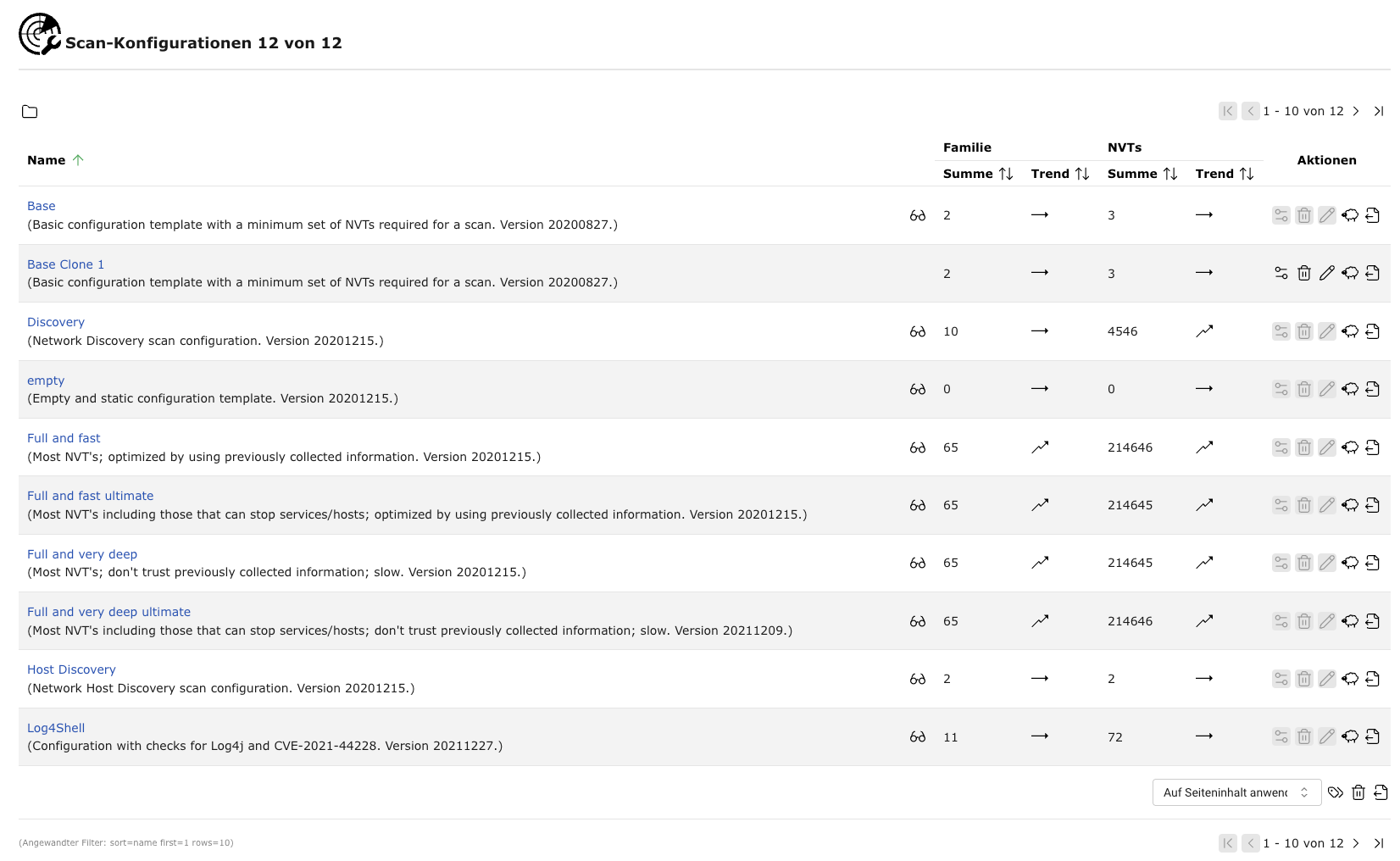Open the empty scan configuration link
Screen dimensions: 1400x861
click(46, 381)
